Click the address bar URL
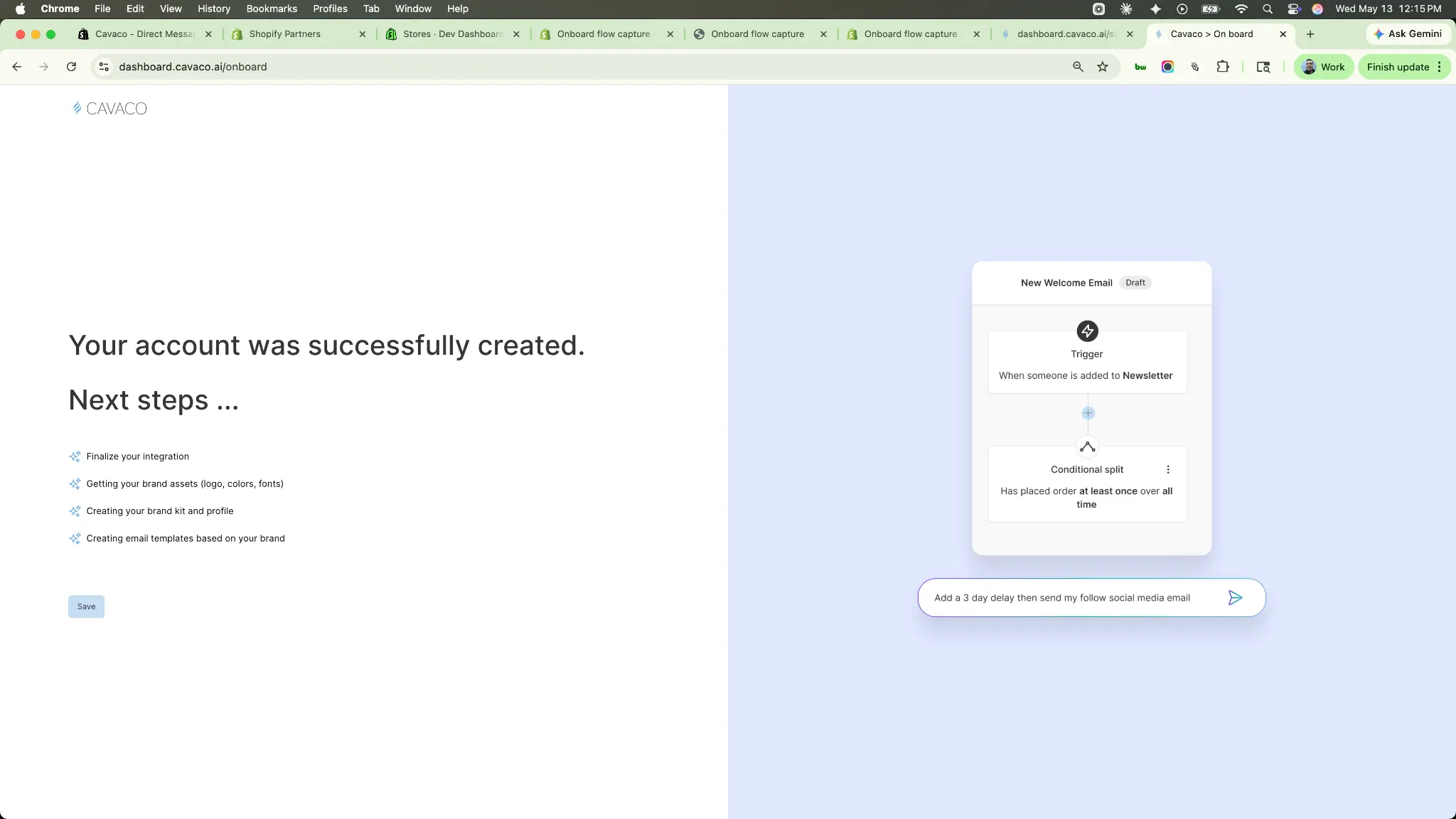Viewport: 1456px width, 819px height. coord(193,67)
